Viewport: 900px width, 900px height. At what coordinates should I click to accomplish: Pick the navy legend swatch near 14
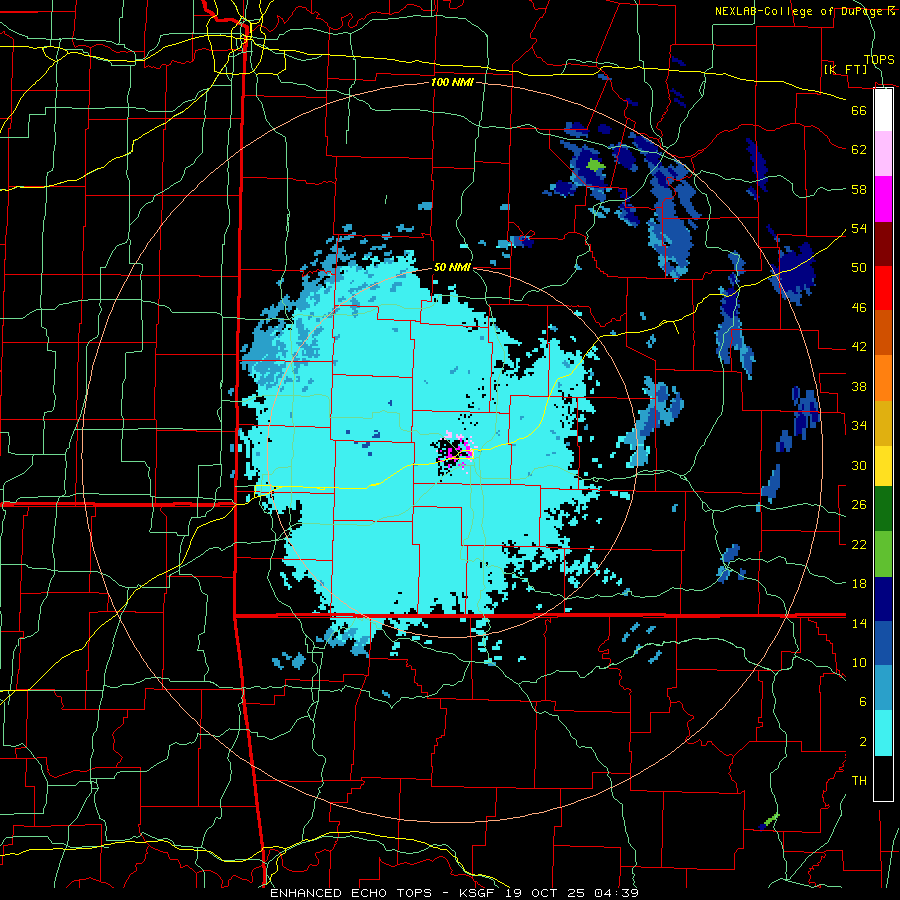coord(883,599)
